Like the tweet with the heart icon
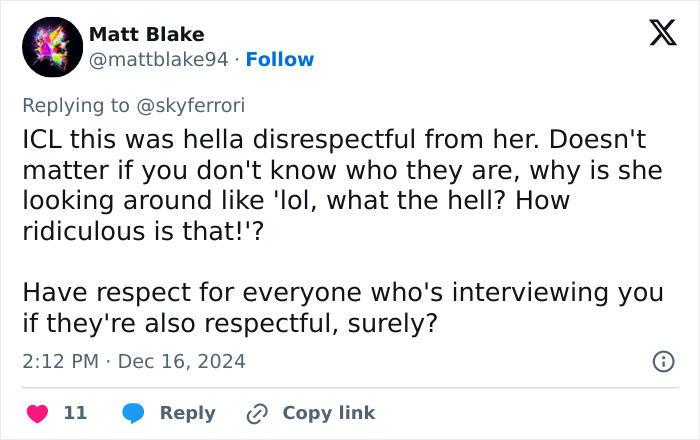Screen dimensions: 700x440 point(36,413)
